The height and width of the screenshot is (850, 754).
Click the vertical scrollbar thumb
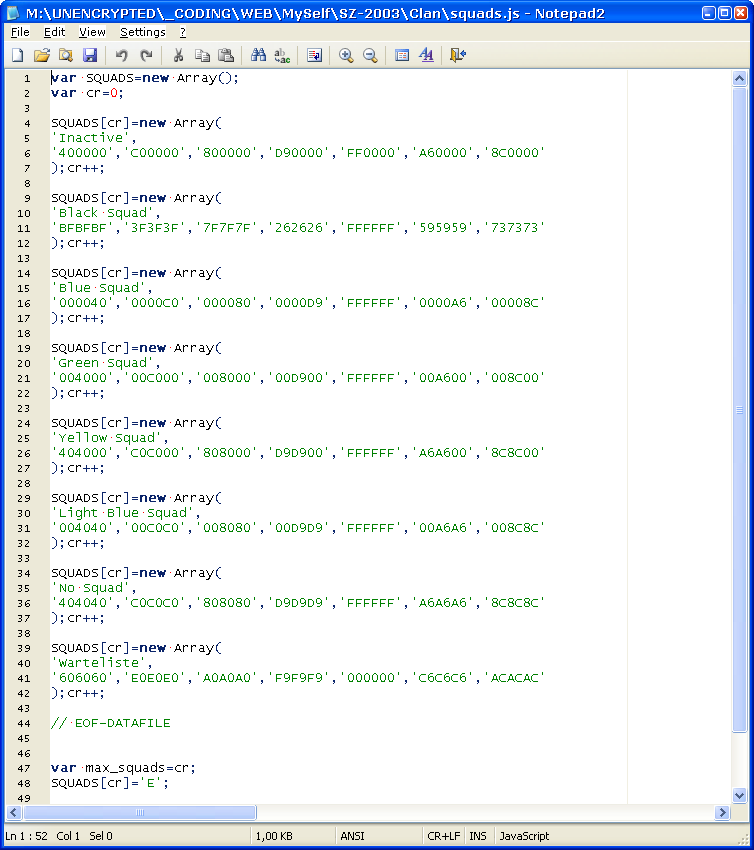click(x=739, y=410)
